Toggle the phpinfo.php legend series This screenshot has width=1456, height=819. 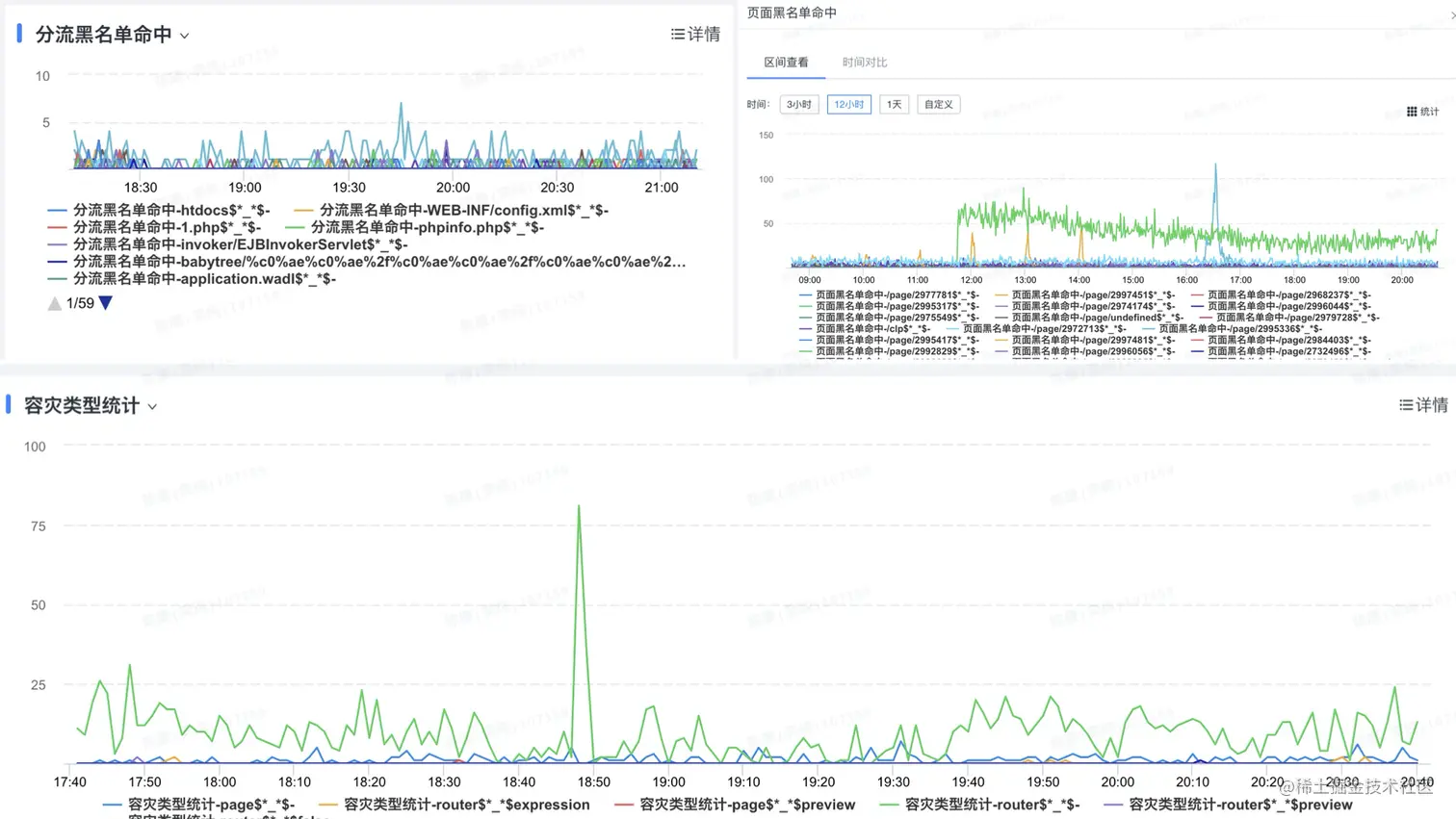414,227
